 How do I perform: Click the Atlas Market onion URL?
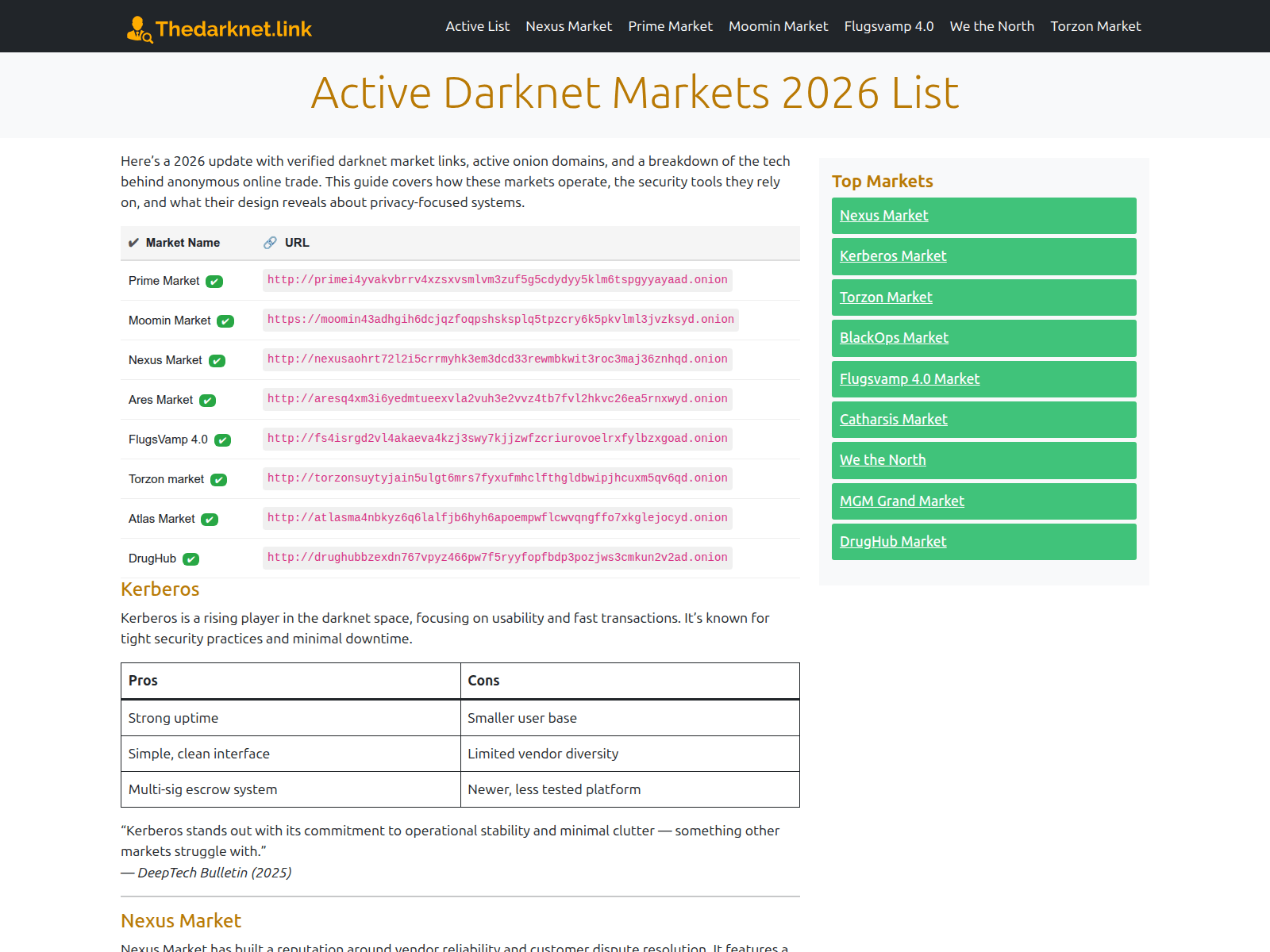pos(497,518)
